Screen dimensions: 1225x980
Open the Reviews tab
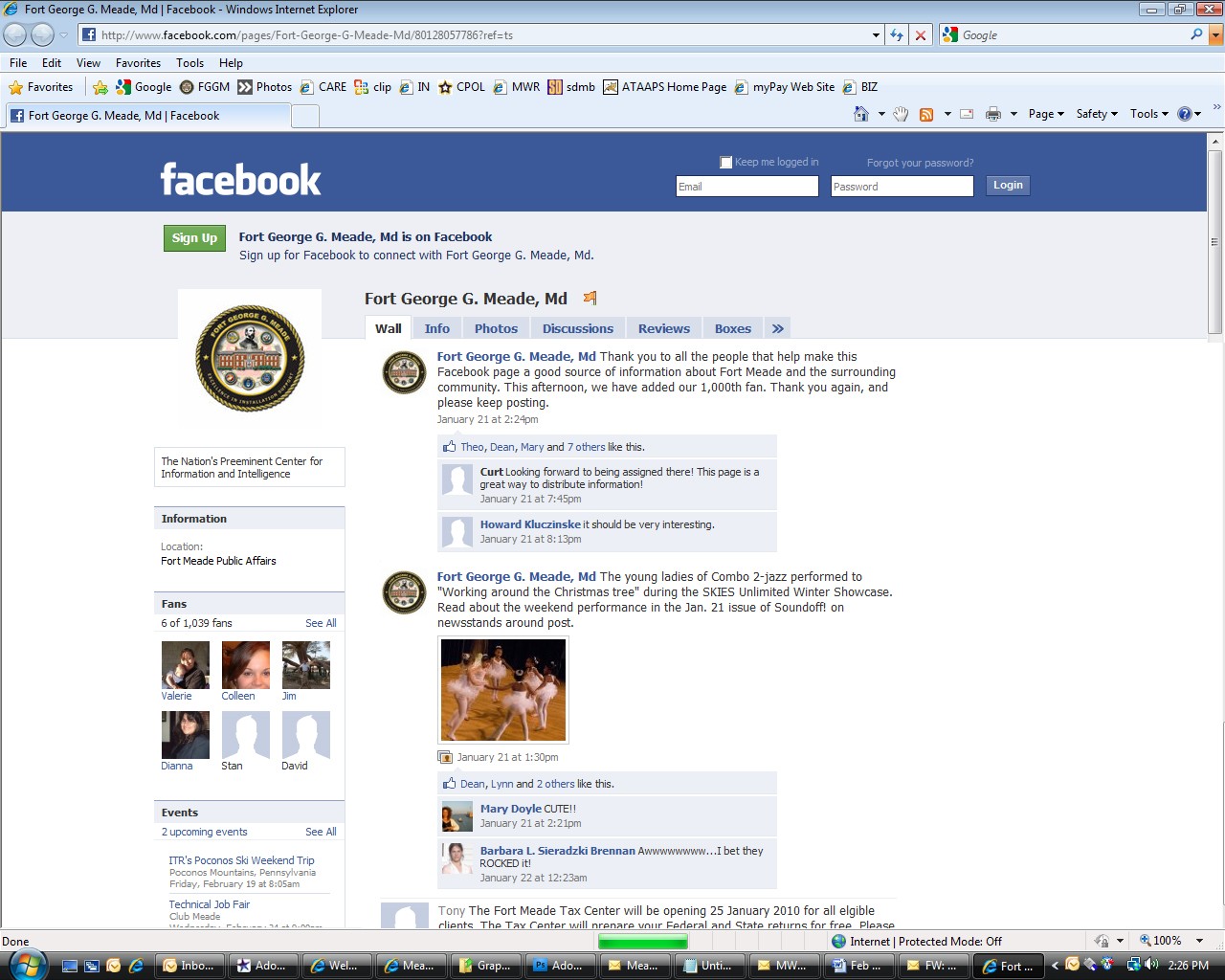pos(664,328)
